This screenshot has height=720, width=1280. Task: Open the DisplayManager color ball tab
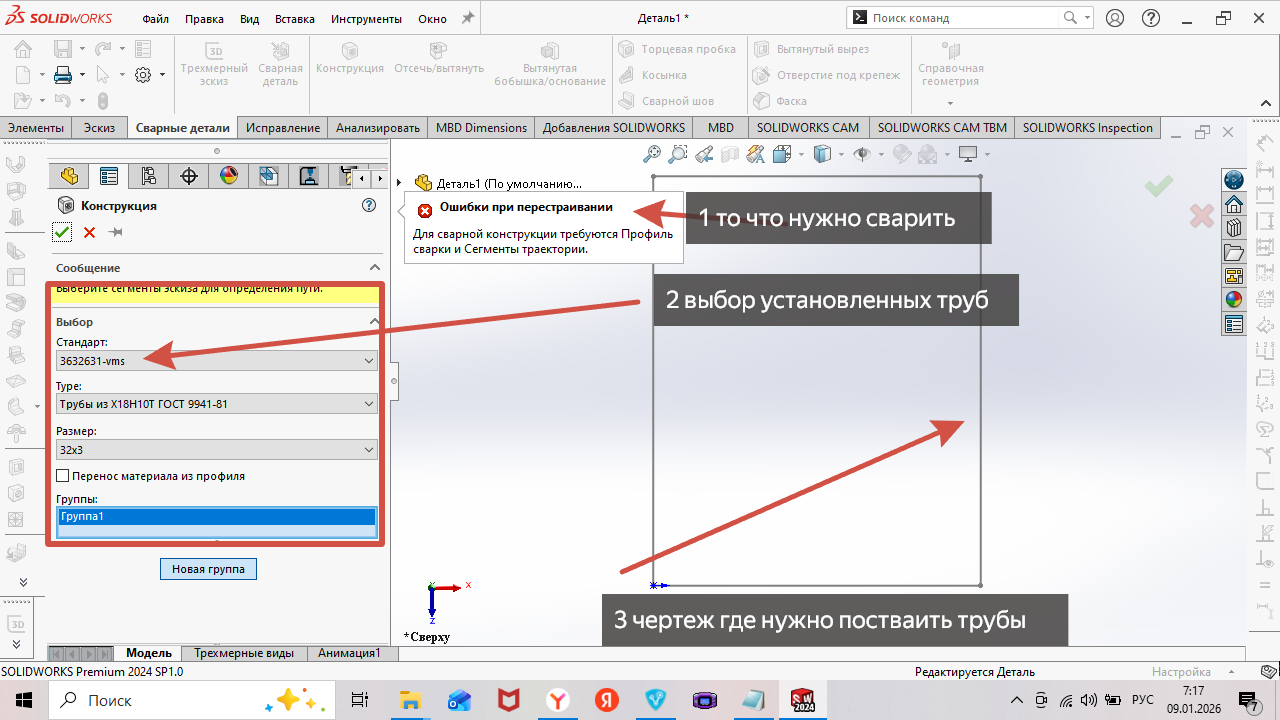pos(229,177)
